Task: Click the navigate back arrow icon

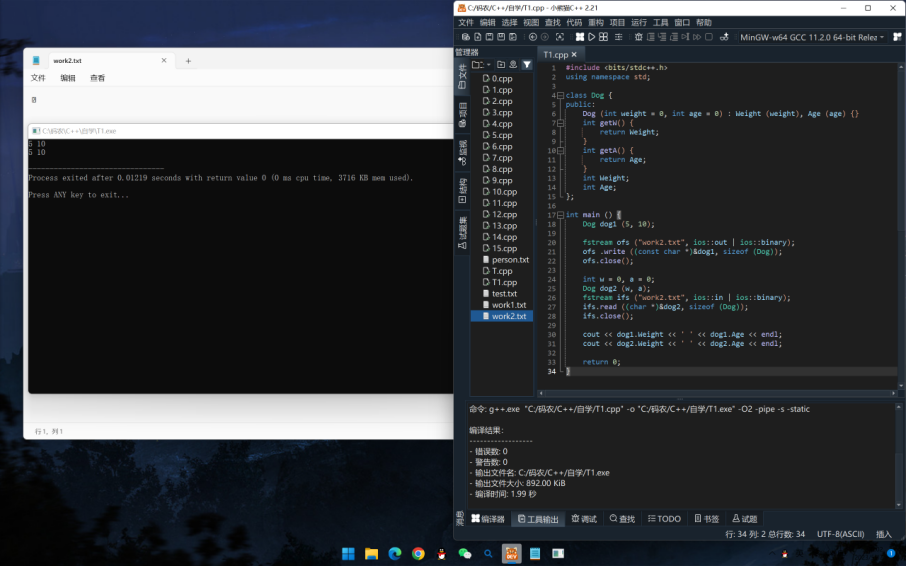Action: [533, 37]
